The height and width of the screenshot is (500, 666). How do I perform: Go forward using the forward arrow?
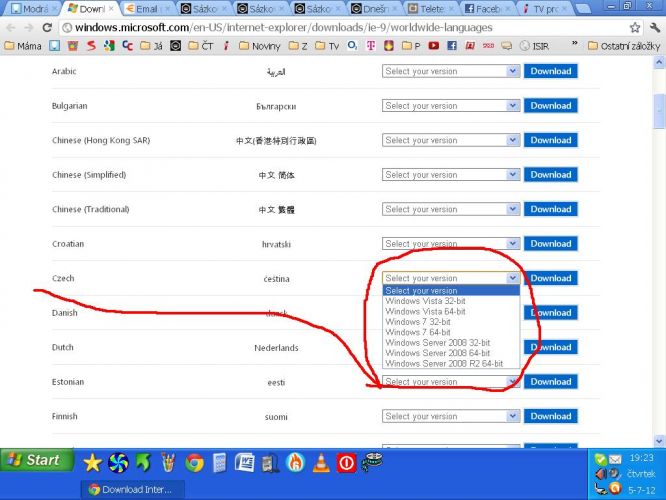click(28, 28)
